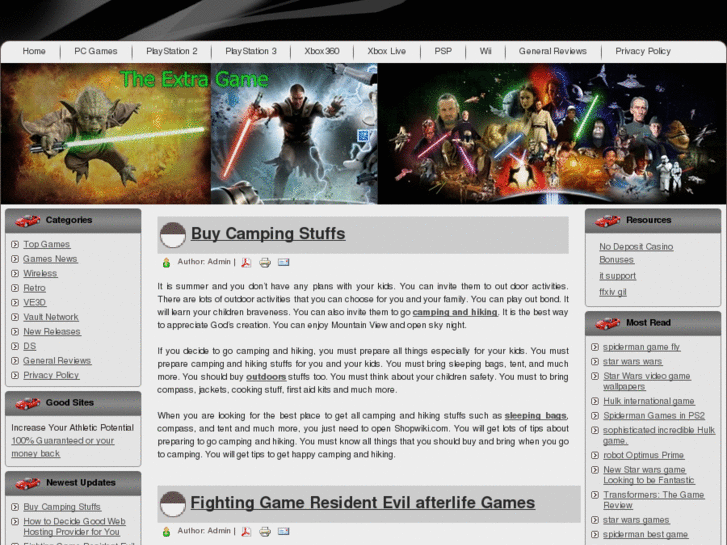Click author avatar icon under Buy Camping Stuffs
This screenshot has height=545, width=727.
tap(166, 263)
